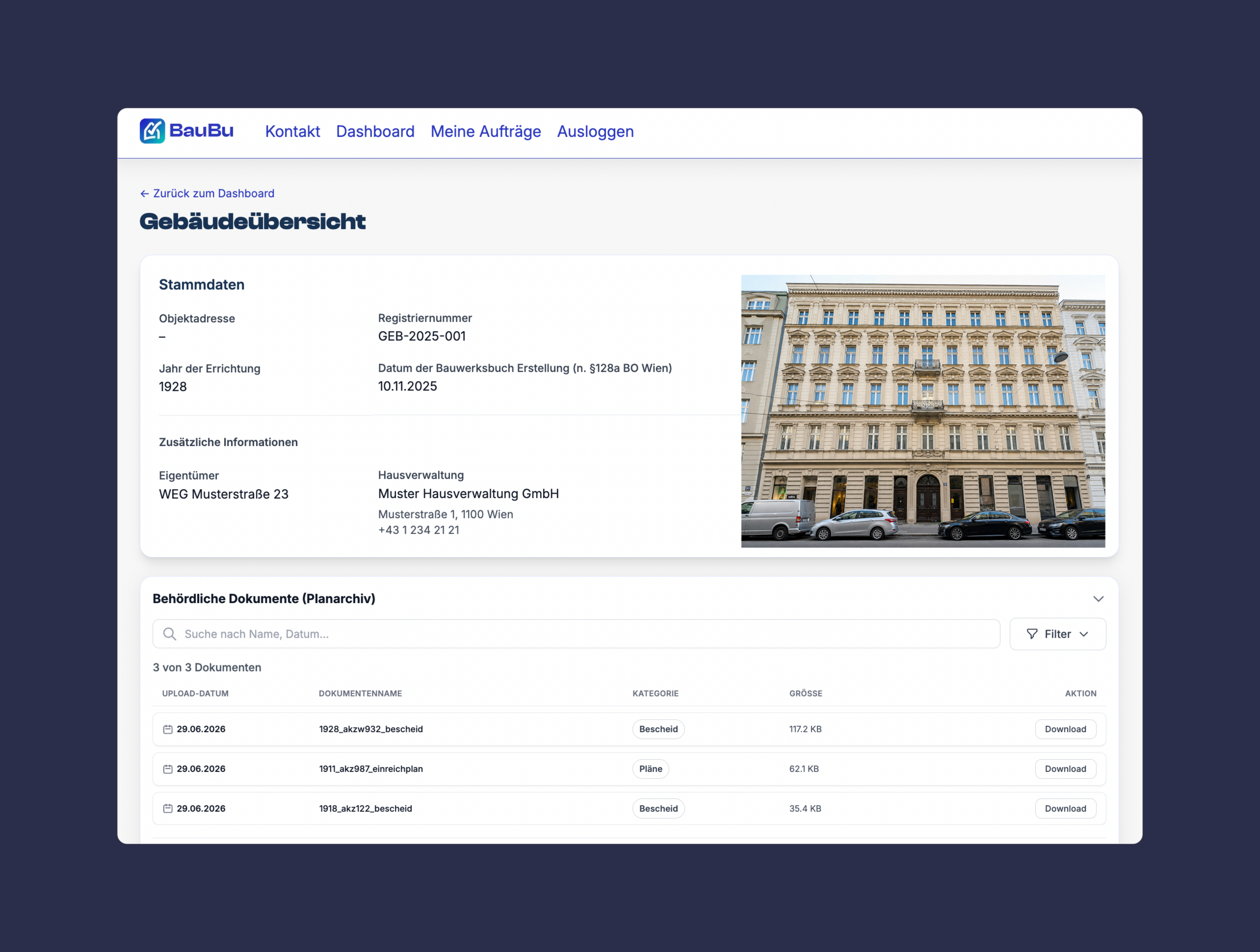Click the Zusätzliche Informationen subheading
This screenshot has width=1260, height=952.
point(228,442)
